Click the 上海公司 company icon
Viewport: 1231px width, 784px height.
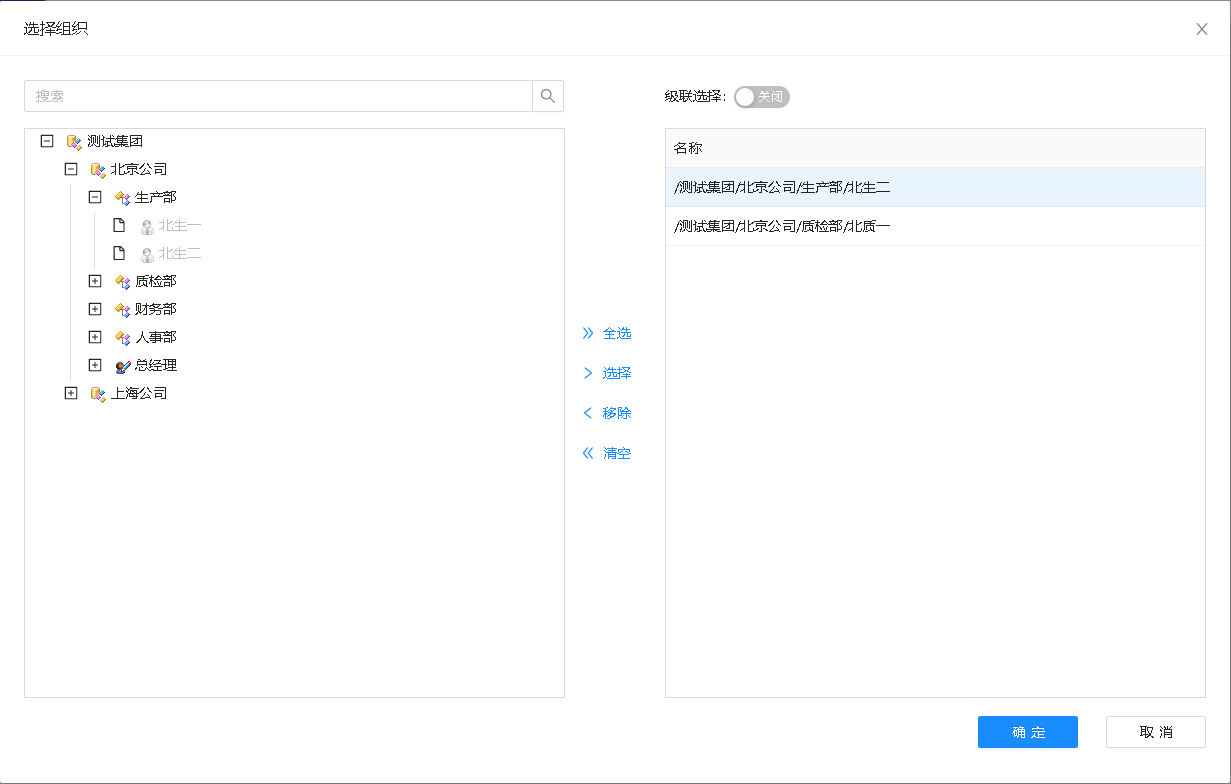click(x=98, y=394)
